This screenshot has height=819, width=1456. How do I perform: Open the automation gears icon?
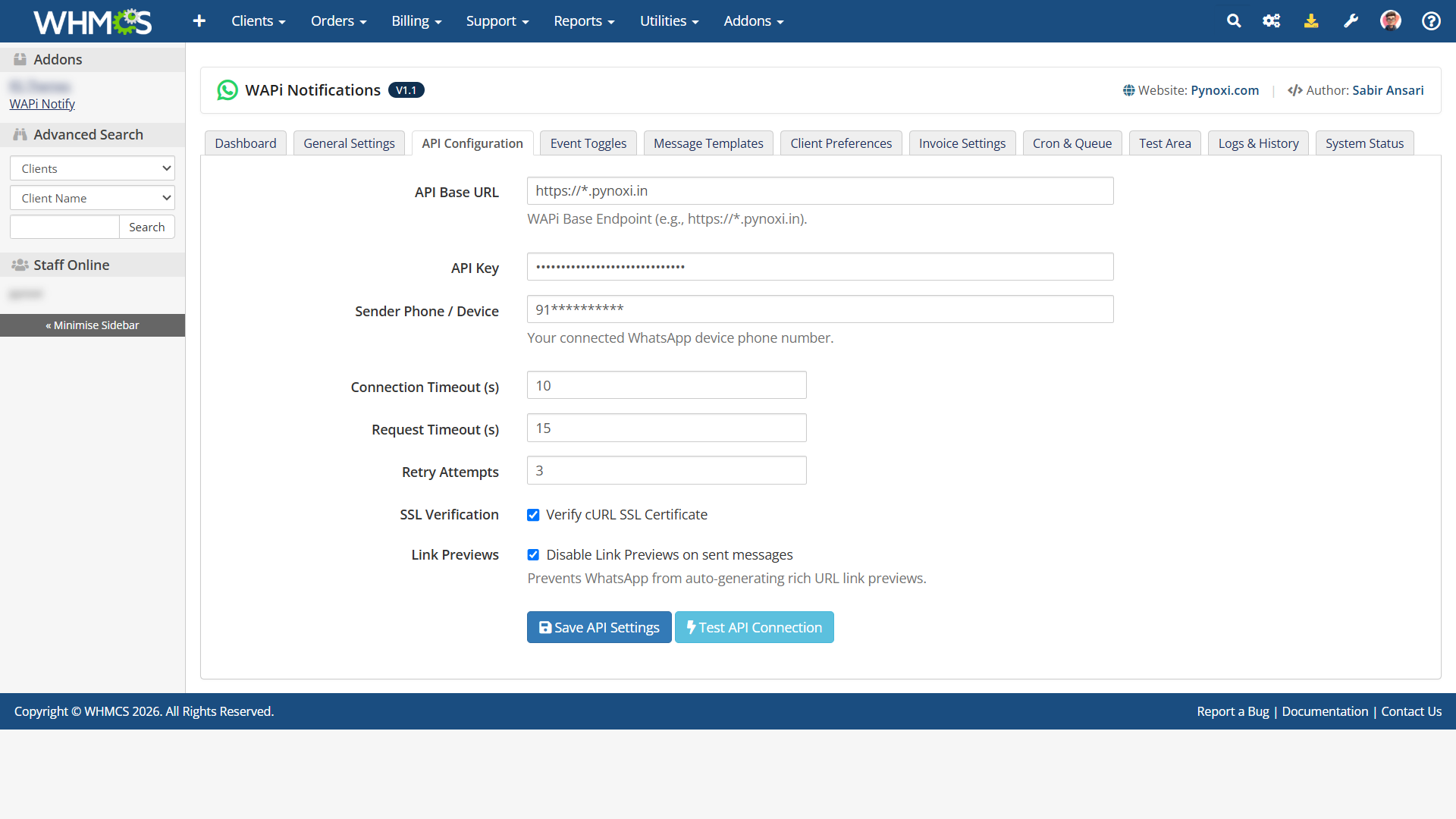[1272, 21]
